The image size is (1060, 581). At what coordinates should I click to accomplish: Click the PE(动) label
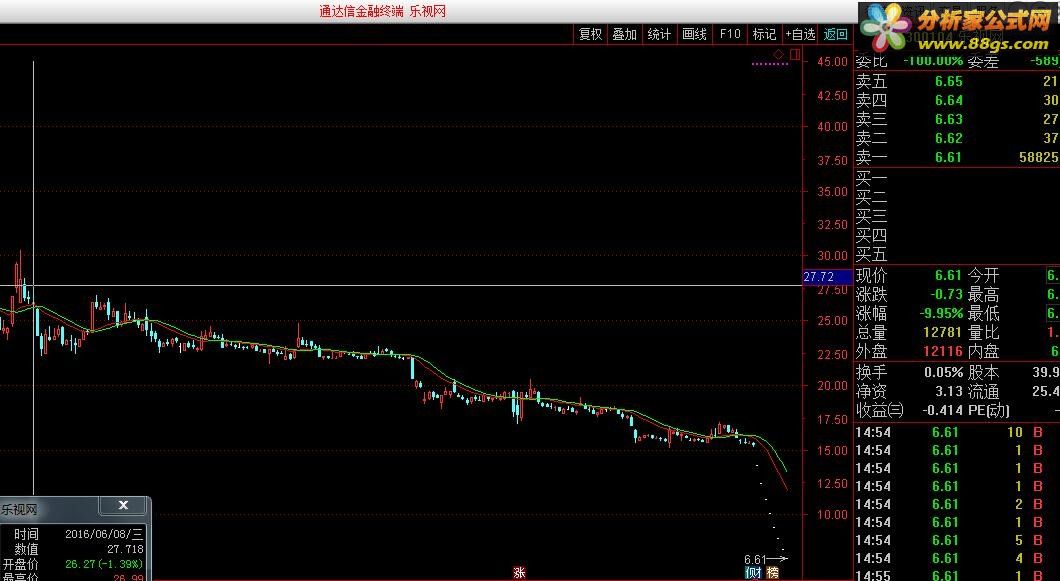[990, 410]
